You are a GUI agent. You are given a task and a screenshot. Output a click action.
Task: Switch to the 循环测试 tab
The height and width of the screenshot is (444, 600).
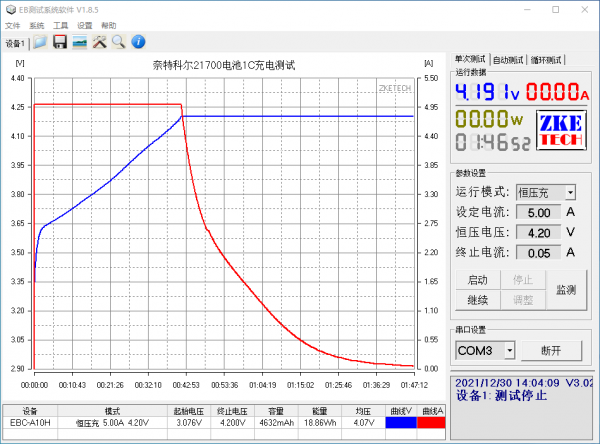point(548,59)
